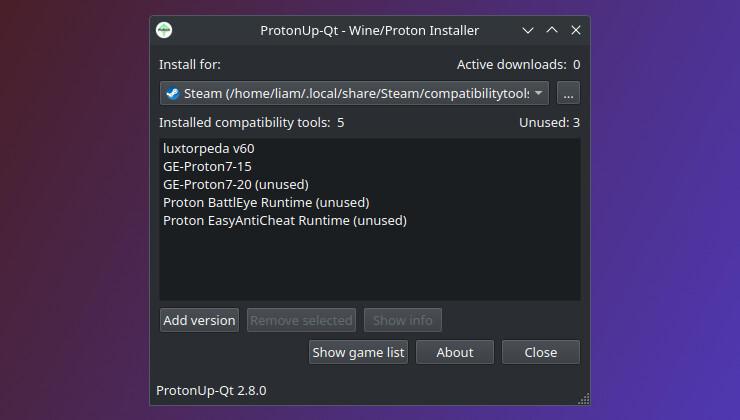The height and width of the screenshot is (420, 740).
Task: Open the Steam install location dropdown
Action: pyautogui.click(x=350, y=94)
